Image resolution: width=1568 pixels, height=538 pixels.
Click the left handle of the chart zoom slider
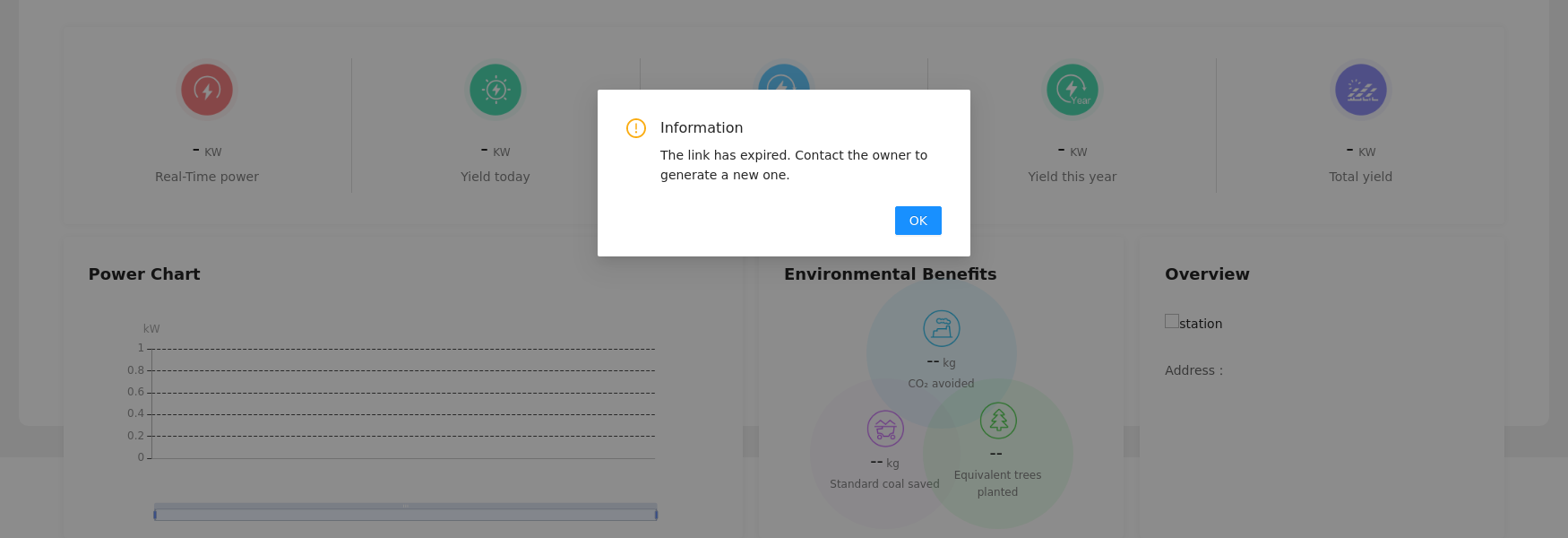coord(155,515)
